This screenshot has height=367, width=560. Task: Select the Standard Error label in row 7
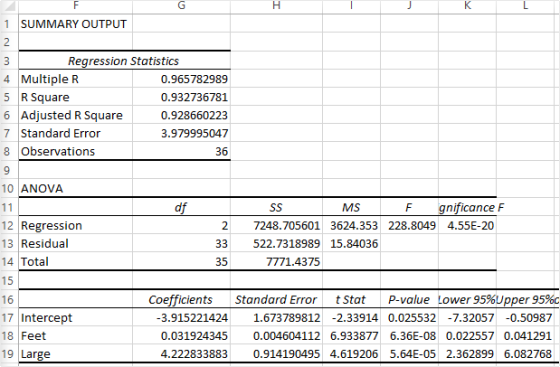pyautogui.click(x=75, y=134)
